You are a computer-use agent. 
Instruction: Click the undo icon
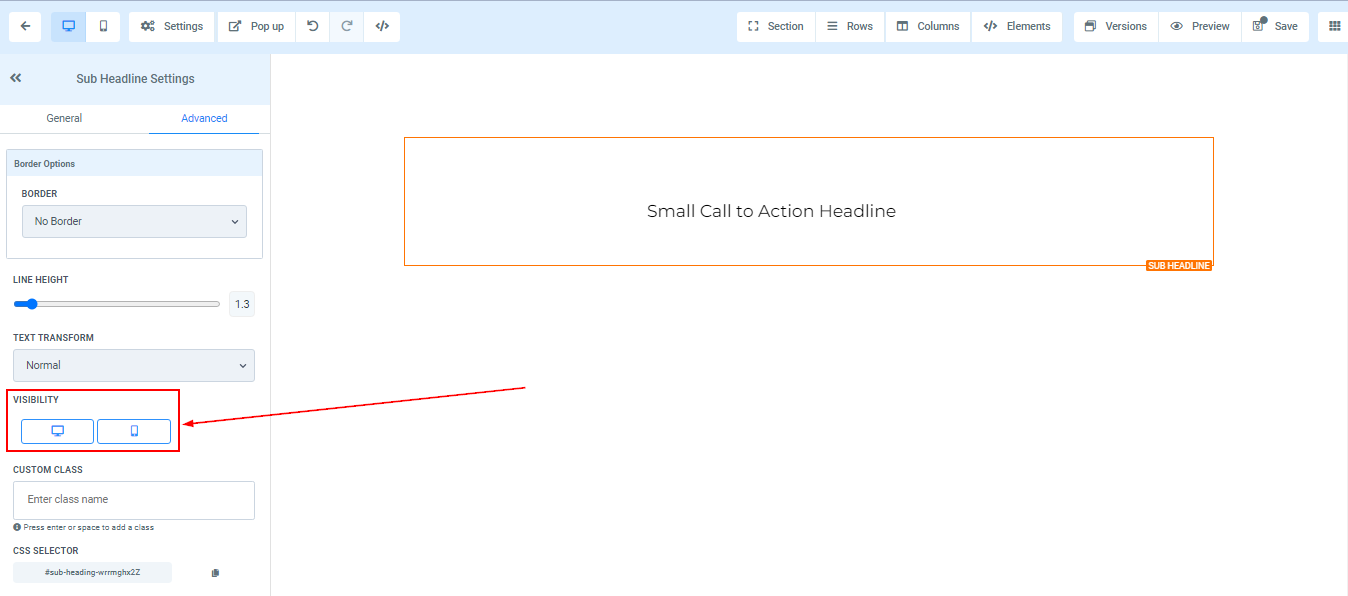coord(313,27)
